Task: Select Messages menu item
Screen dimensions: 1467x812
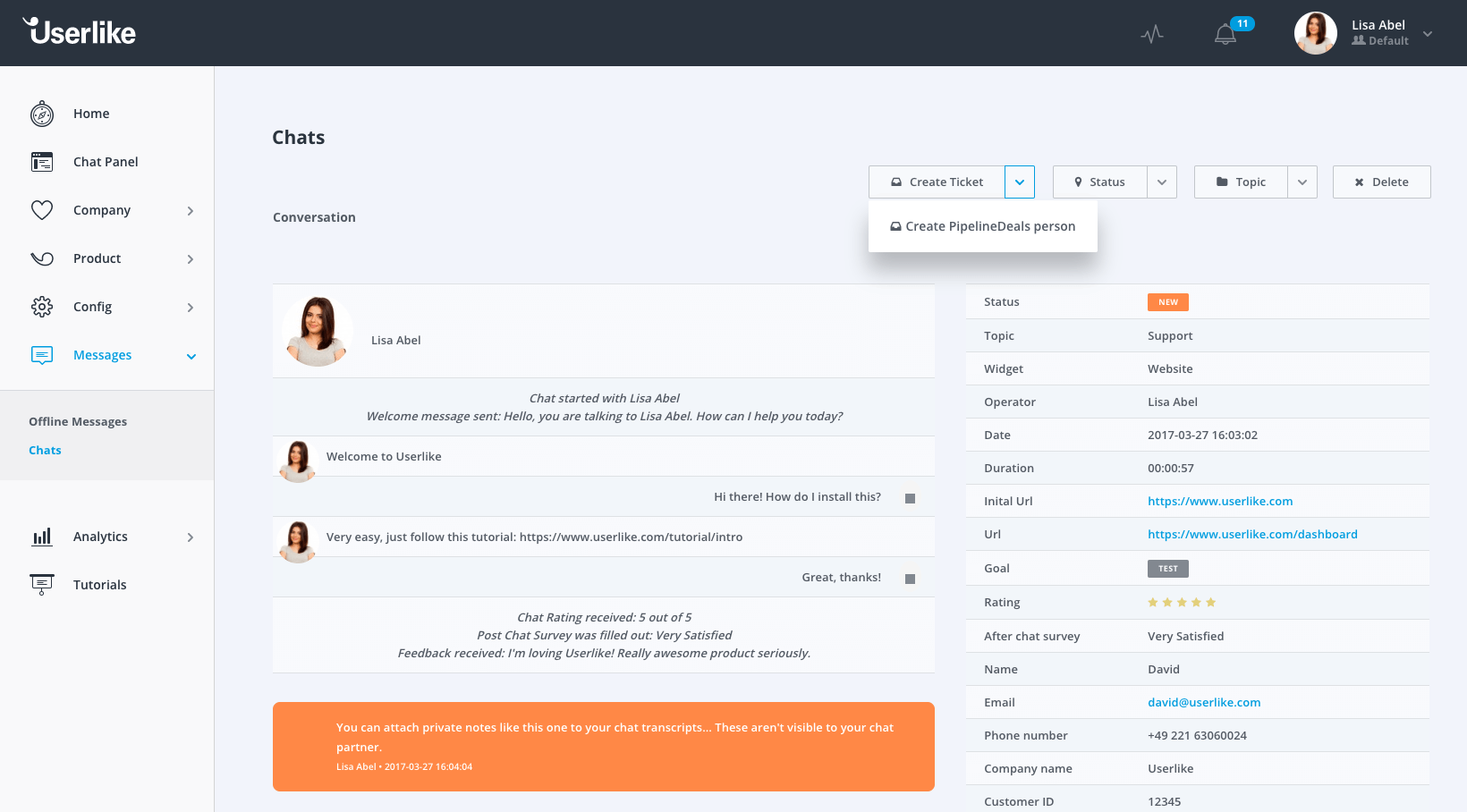Action: click(x=102, y=355)
